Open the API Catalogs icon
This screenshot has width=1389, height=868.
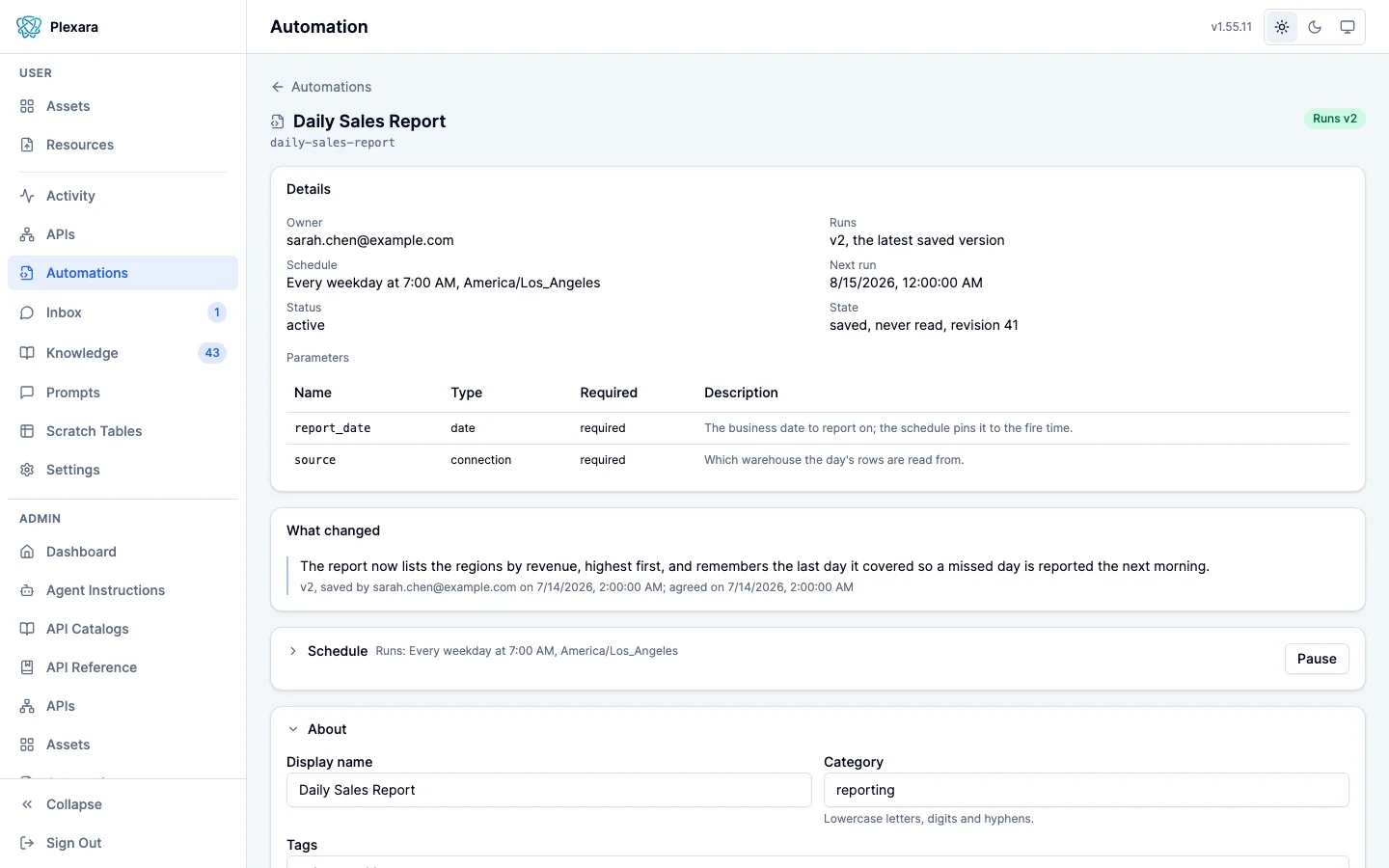tap(27, 629)
